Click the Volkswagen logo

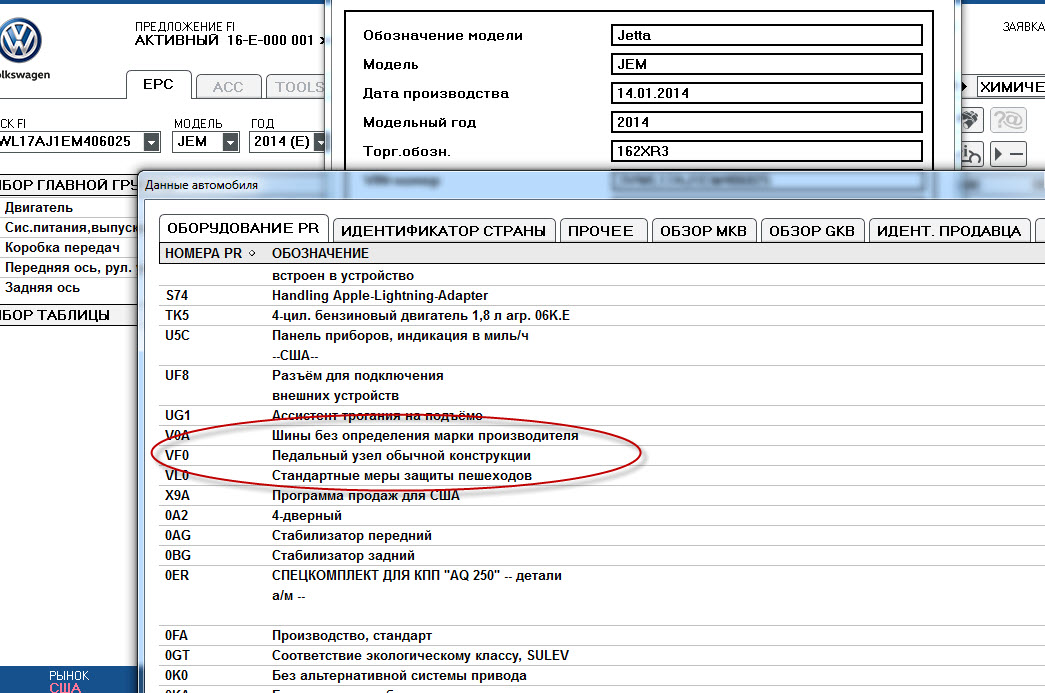pos(20,41)
